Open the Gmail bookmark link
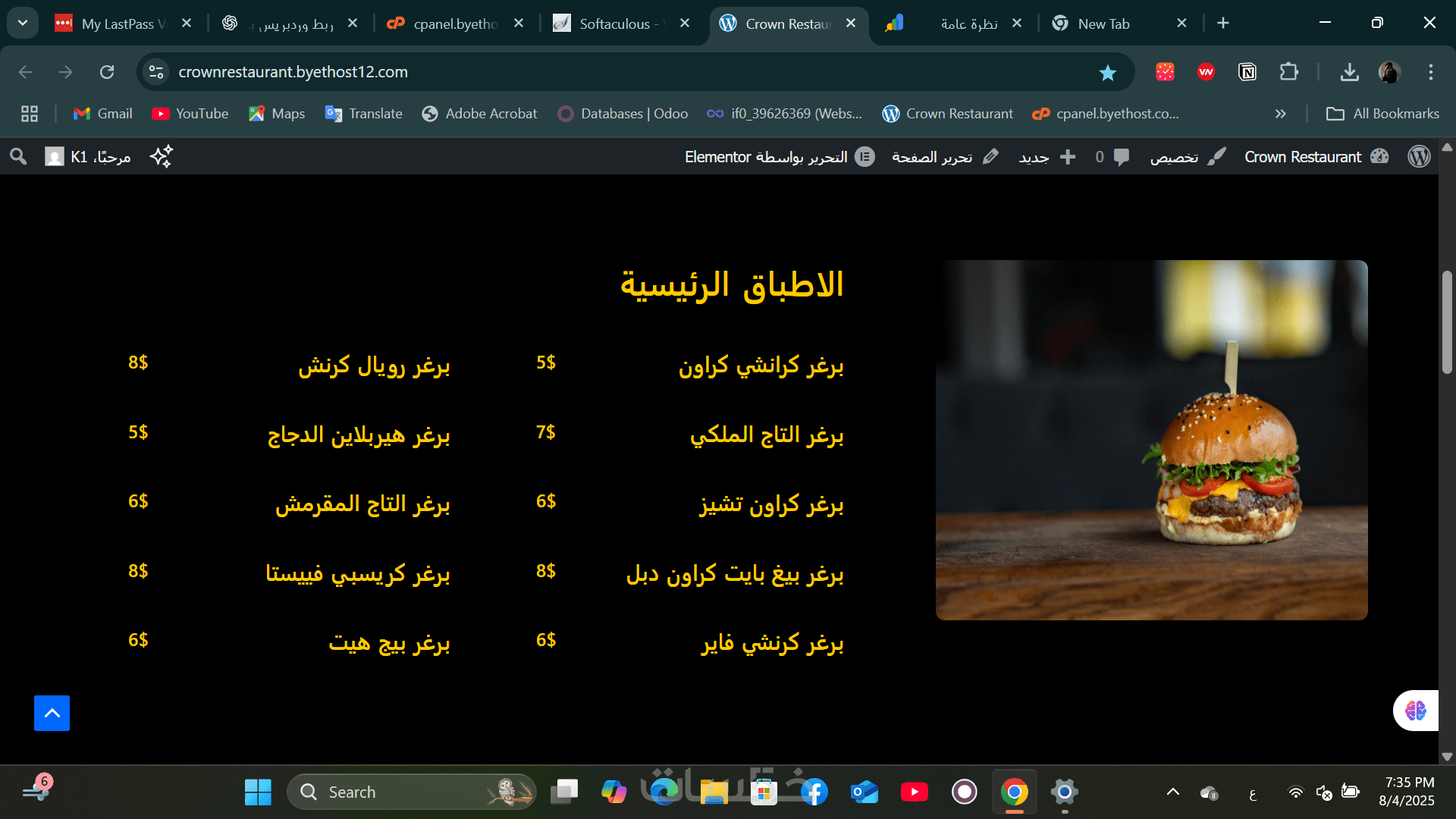Screen dimensions: 1456x819 102,114
